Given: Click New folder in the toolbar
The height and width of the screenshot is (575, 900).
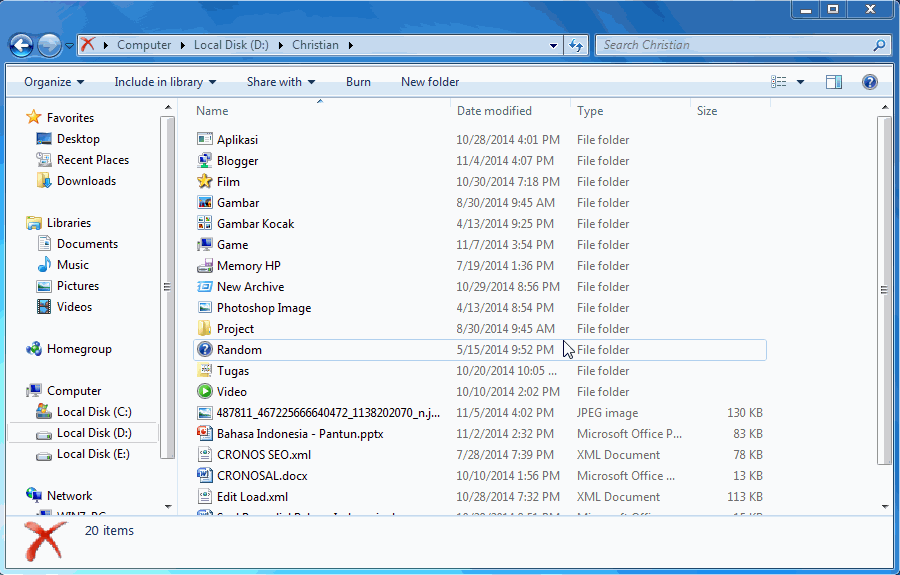Looking at the screenshot, I should click(x=430, y=82).
